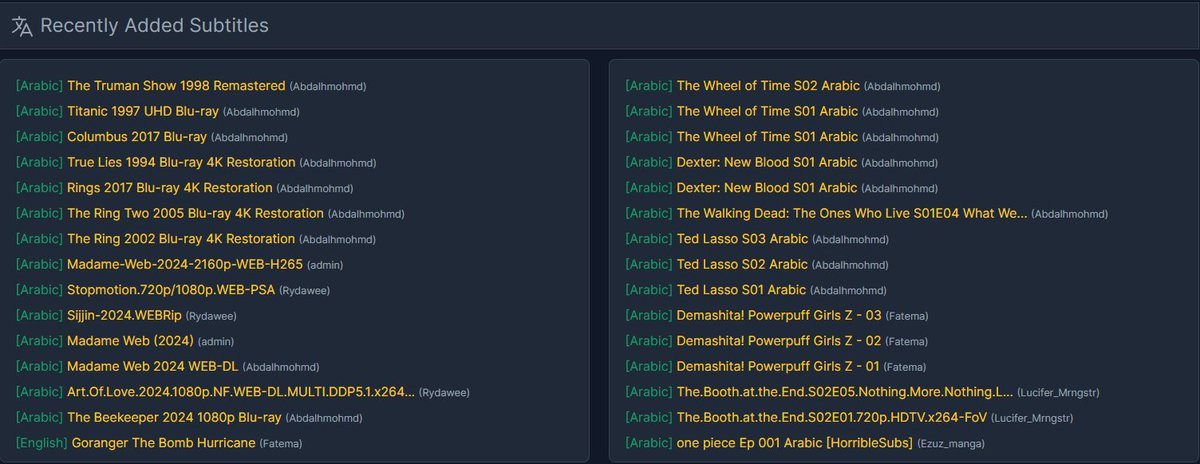Open True Lies 1994 Blu-ray 4K Restoration

pos(181,162)
